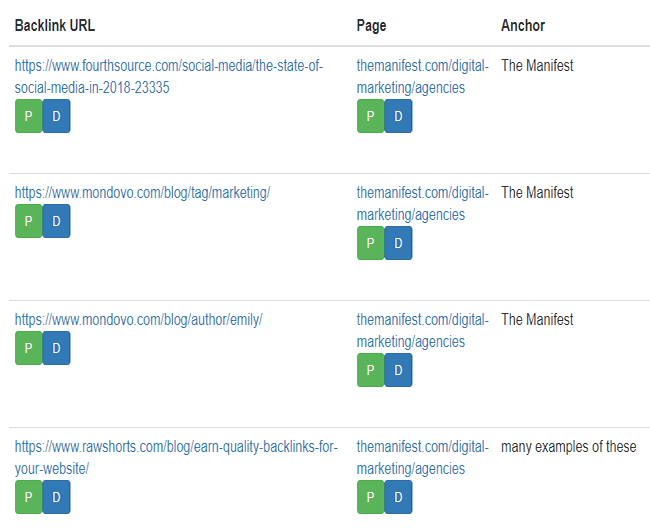
Task: Click green P badge under mondovo author/emily link
Action: tap(29, 348)
